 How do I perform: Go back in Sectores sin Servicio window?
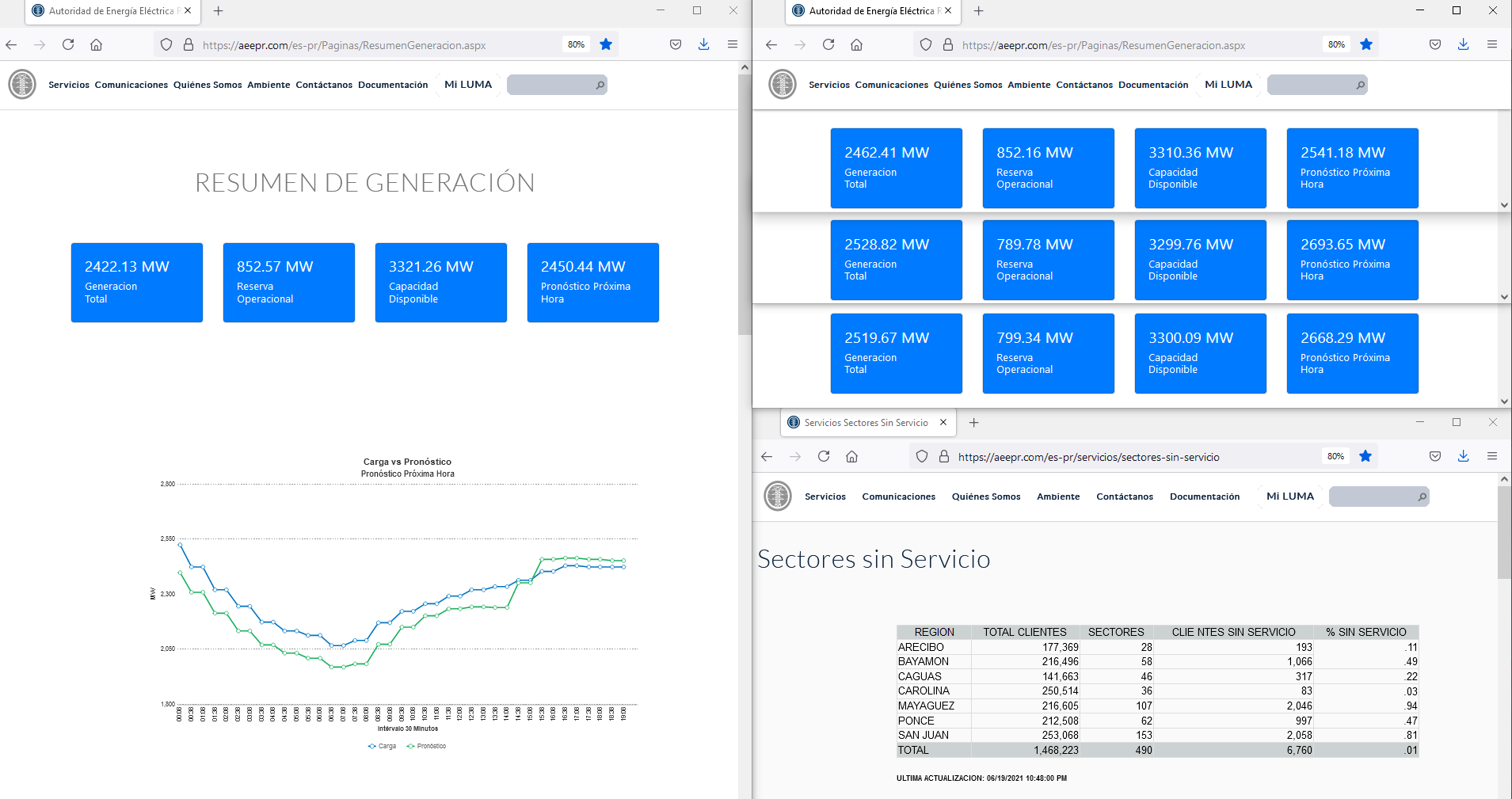(767, 456)
